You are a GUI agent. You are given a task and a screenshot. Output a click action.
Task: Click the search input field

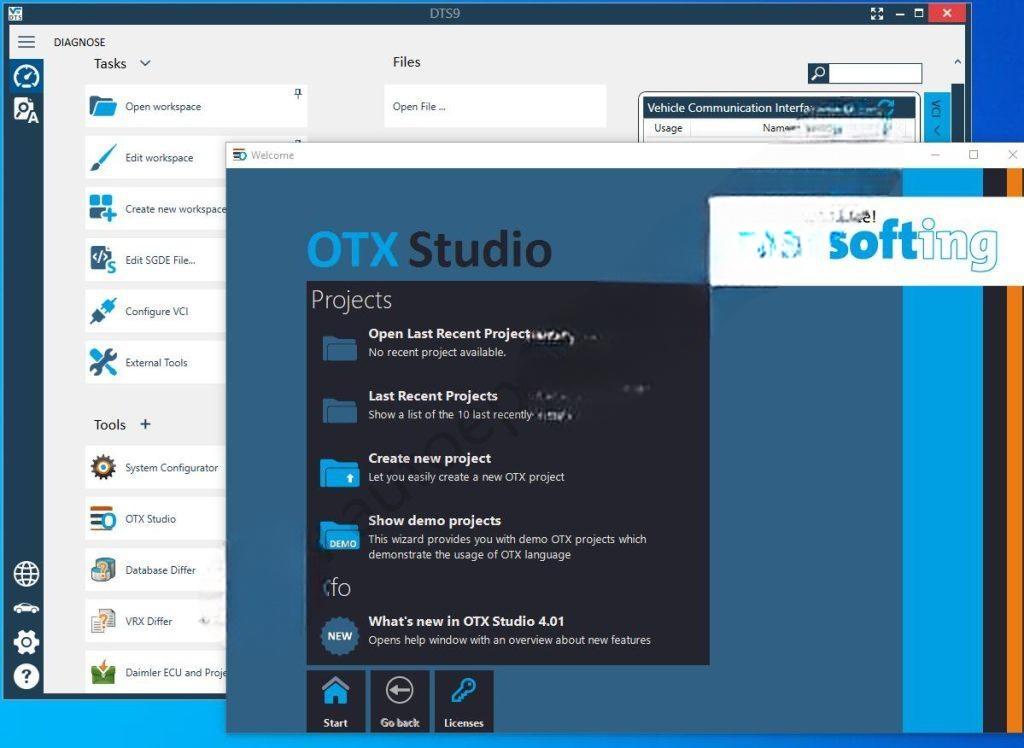coord(875,73)
